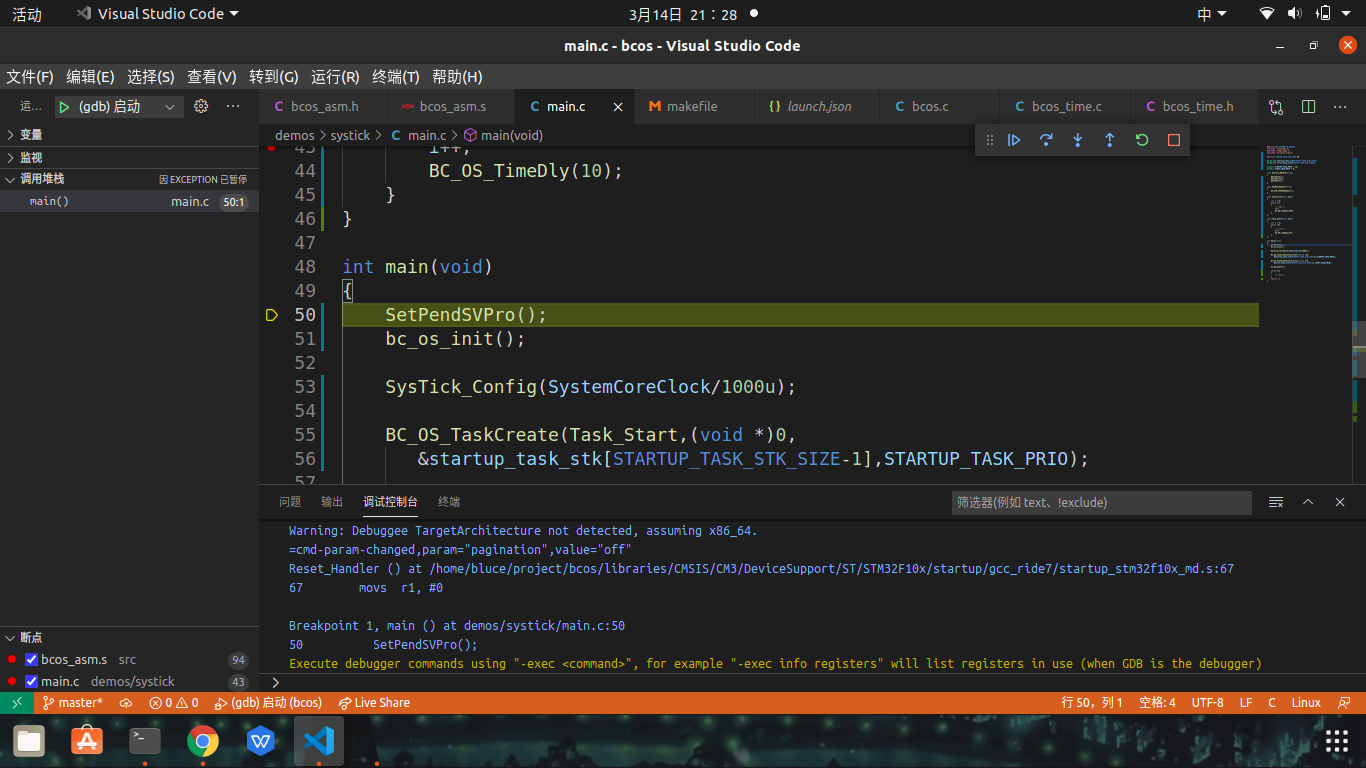Open the changes compare icon in the editor title
This screenshot has width=1366, height=768.
click(1276, 106)
